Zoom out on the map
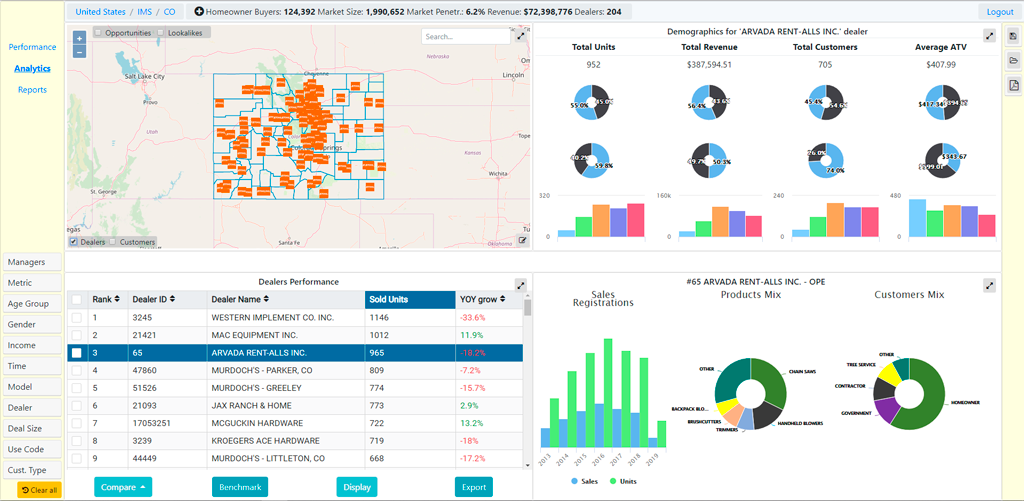The height and width of the screenshot is (501, 1024). tap(79, 50)
